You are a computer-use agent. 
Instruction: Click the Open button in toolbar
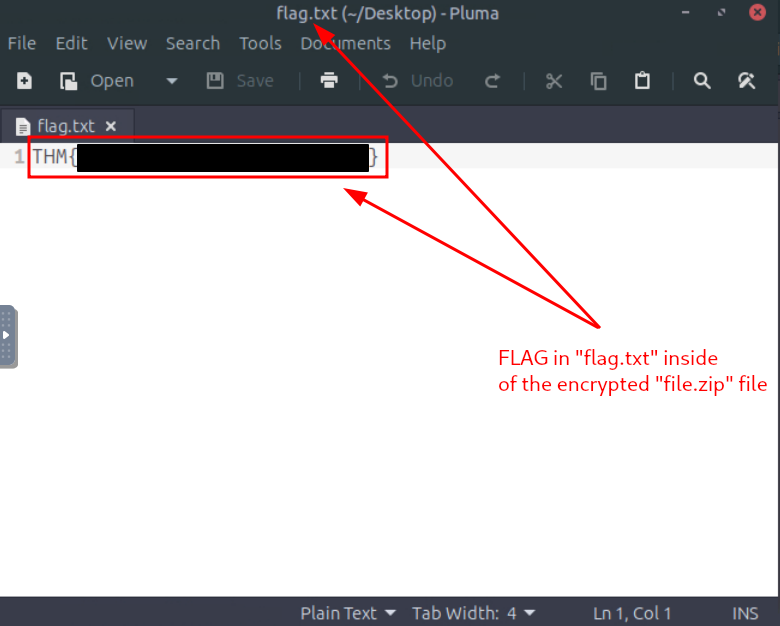pos(97,81)
